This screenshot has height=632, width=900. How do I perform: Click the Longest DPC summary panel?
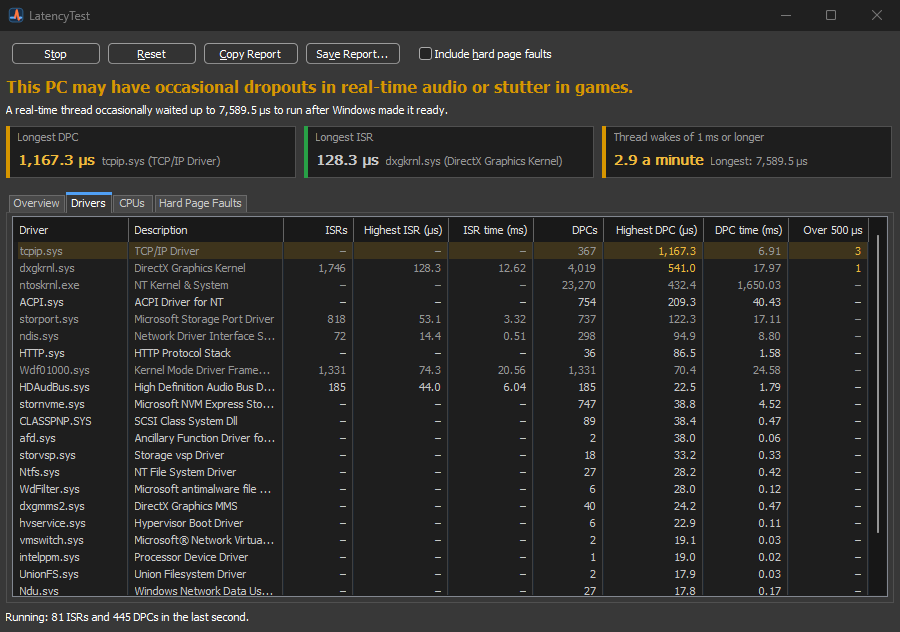pyautogui.click(x=151, y=152)
